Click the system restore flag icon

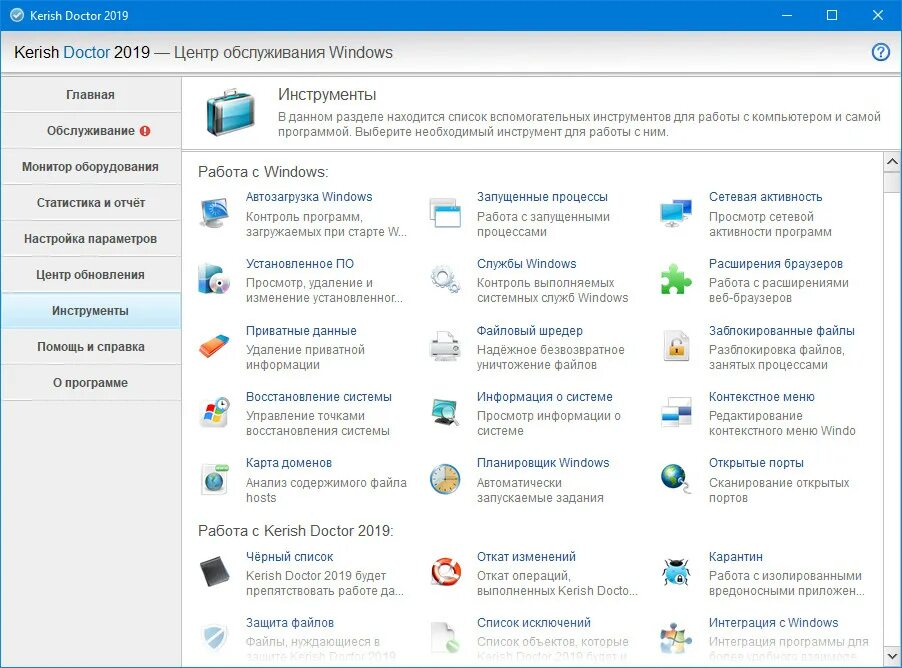pos(215,412)
